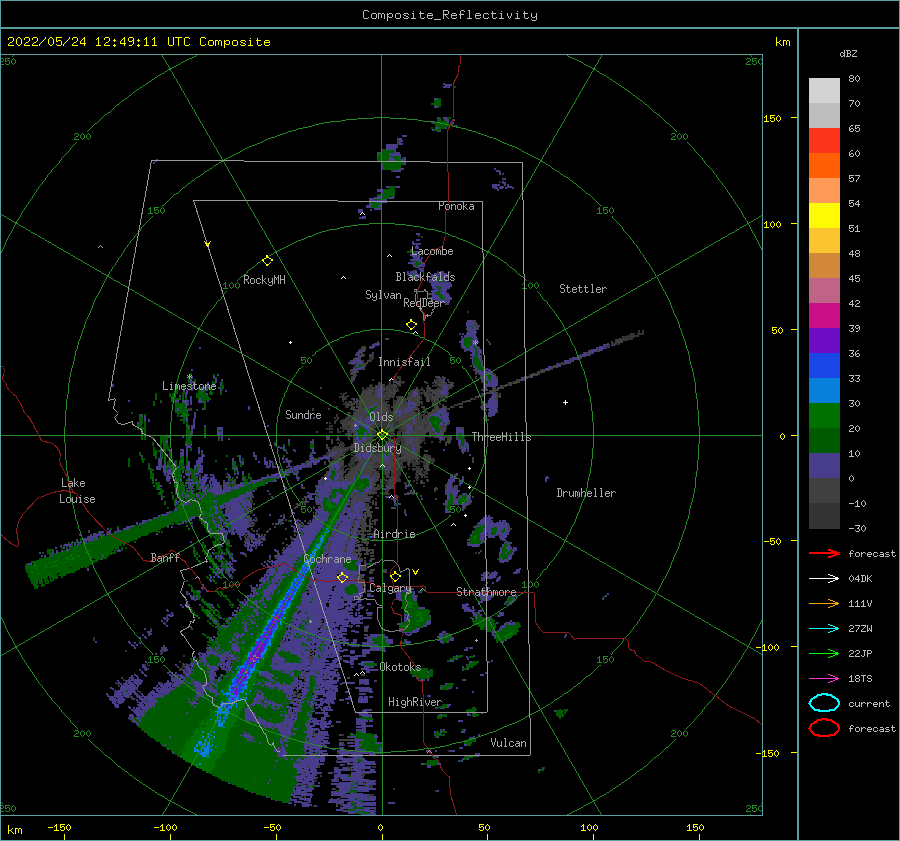Click the RedDeer city label
This screenshot has width=900, height=841.
tap(424, 303)
